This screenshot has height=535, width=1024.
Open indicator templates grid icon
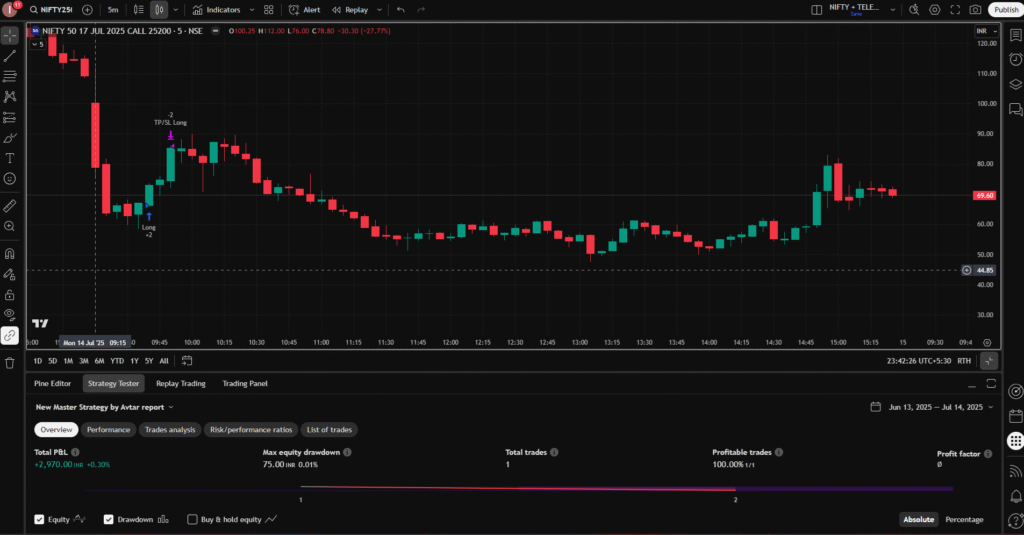(268, 10)
